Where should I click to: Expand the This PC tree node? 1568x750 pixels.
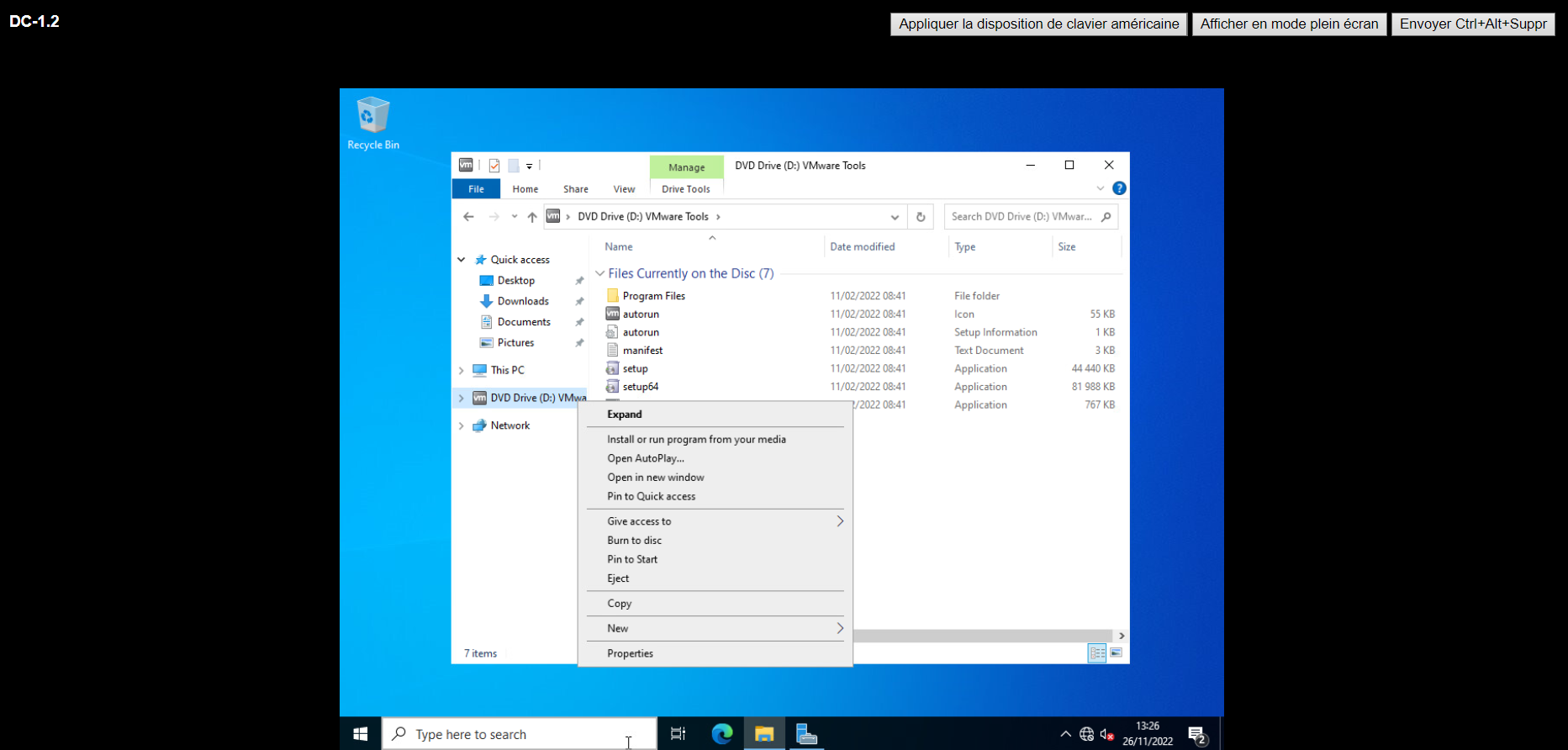pos(462,371)
